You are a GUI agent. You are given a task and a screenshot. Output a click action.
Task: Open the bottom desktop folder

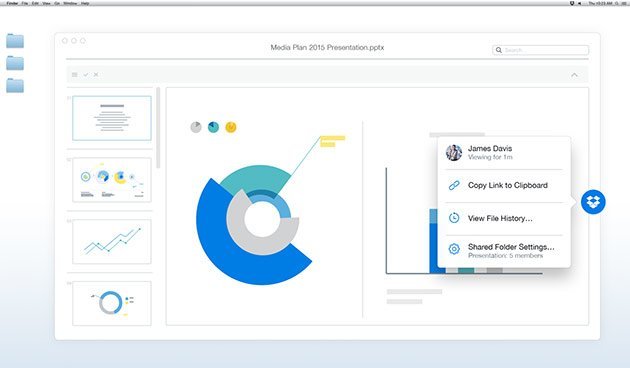[x=15, y=85]
